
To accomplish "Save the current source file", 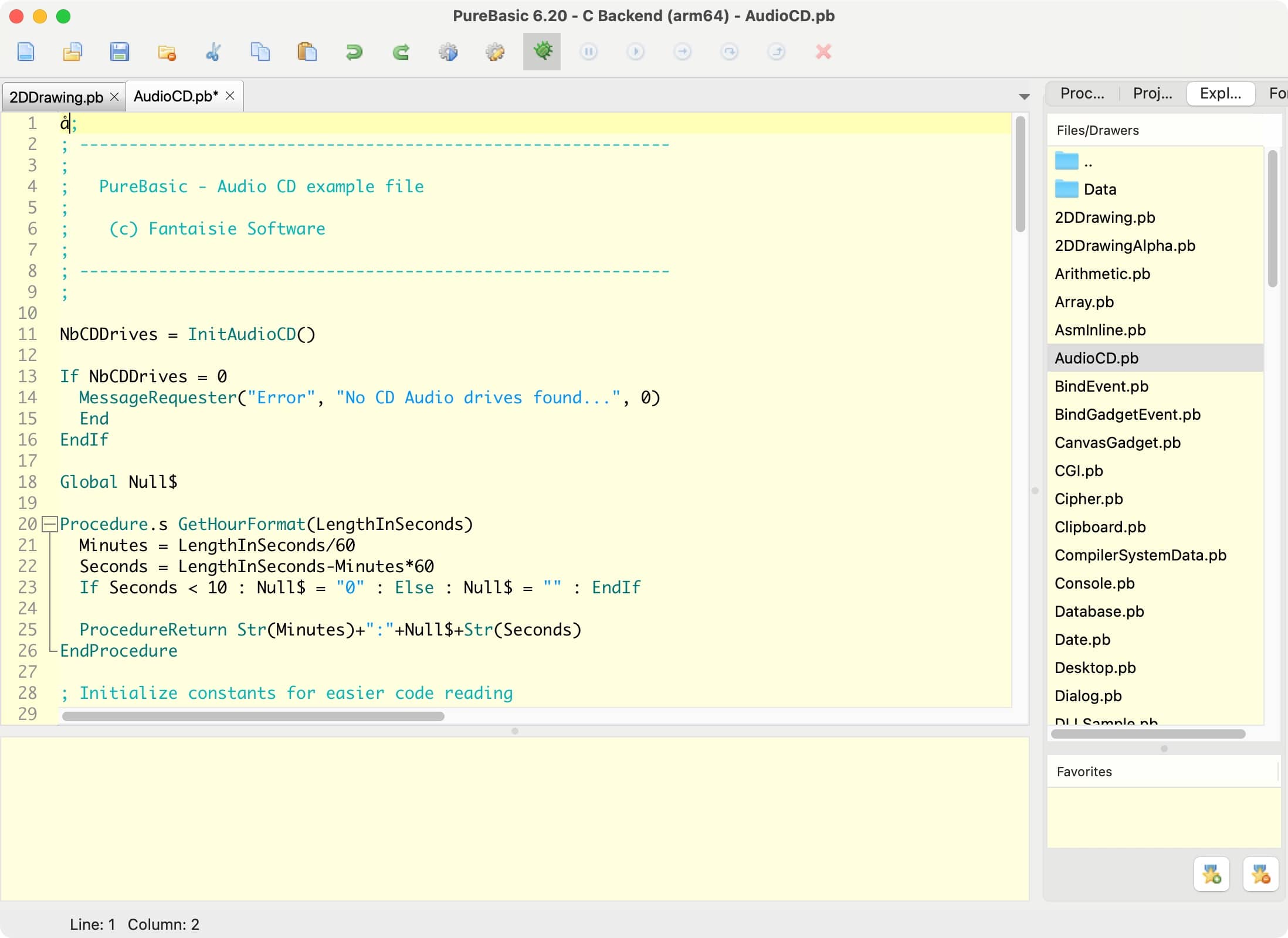I will pos(120,52).
